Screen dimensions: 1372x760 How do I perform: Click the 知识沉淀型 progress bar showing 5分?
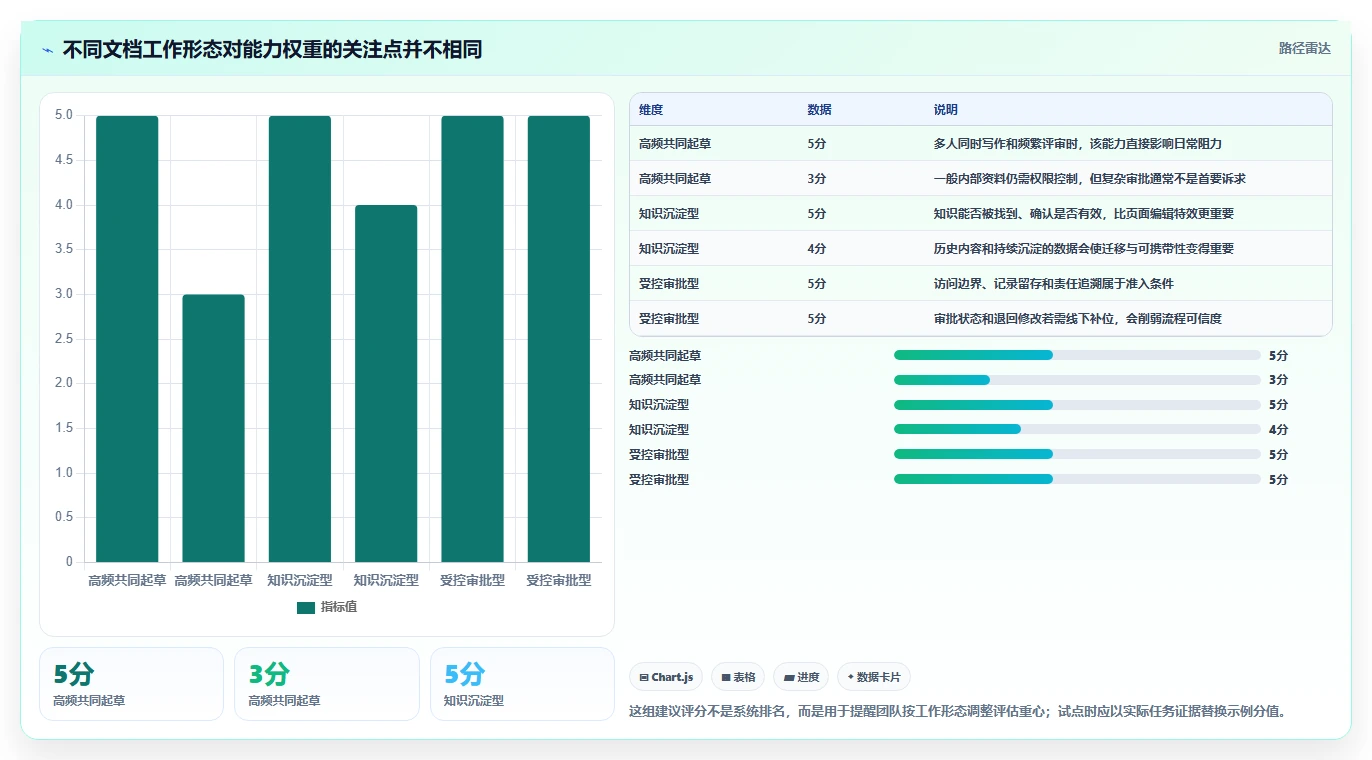click(1077, 405)
